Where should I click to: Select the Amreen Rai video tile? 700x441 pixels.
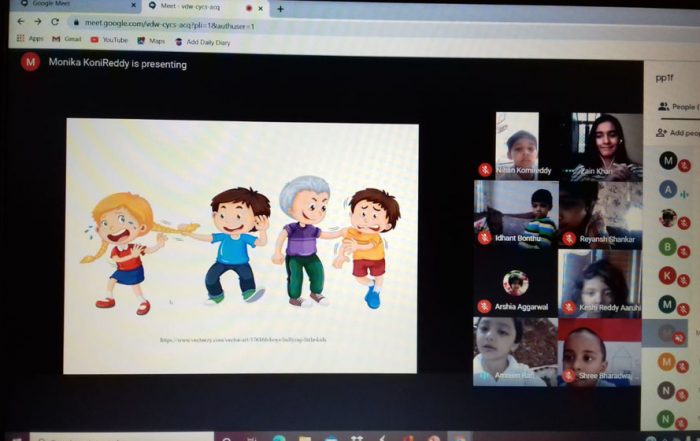pyautogui.click(x=515, y=352)
